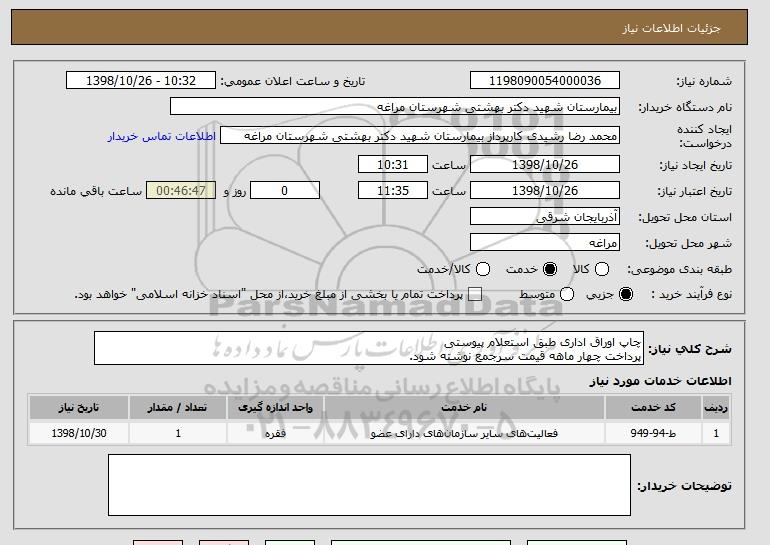
Task: Click the need number field 1198090054000036
Action: pos(545,81)
